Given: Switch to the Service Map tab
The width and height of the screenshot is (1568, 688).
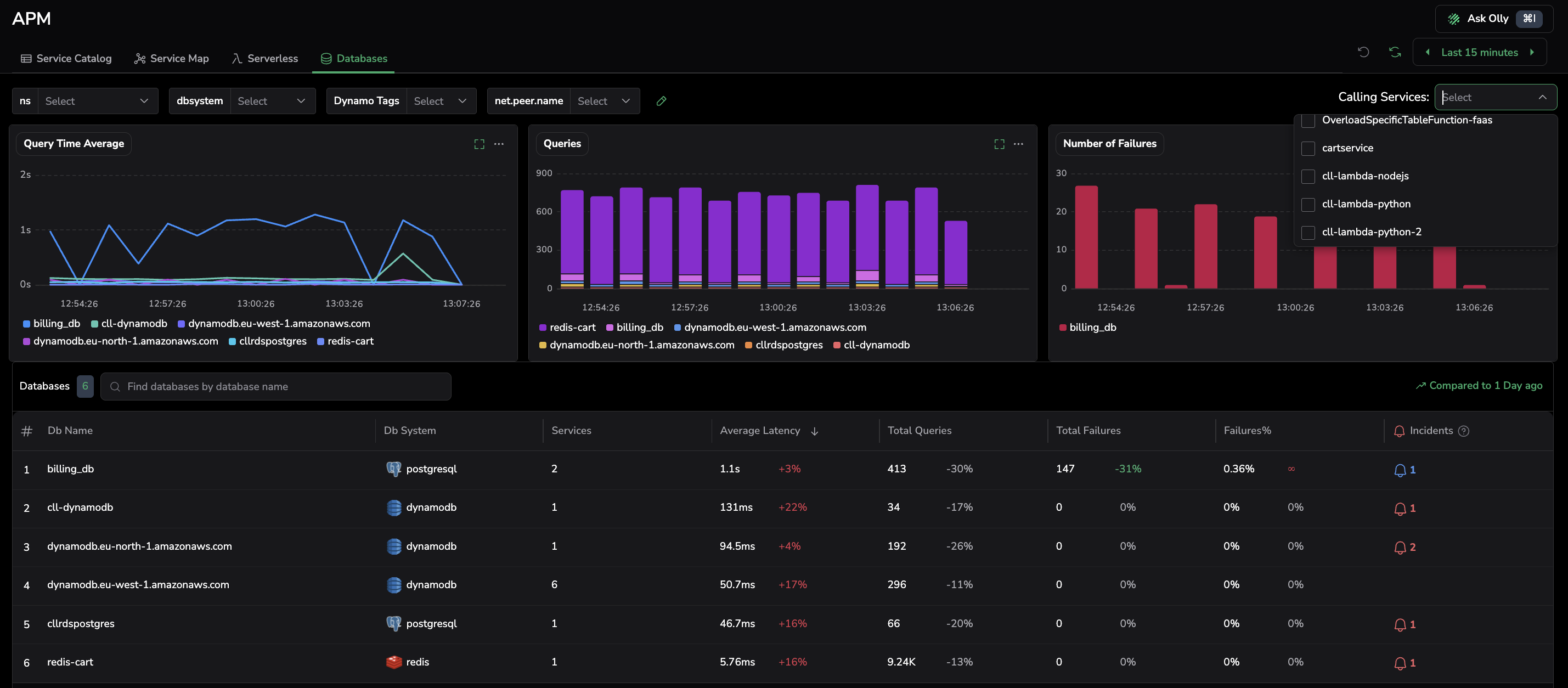Looking at the screenshot, I should pyautogui.click(x=172, y=59).
